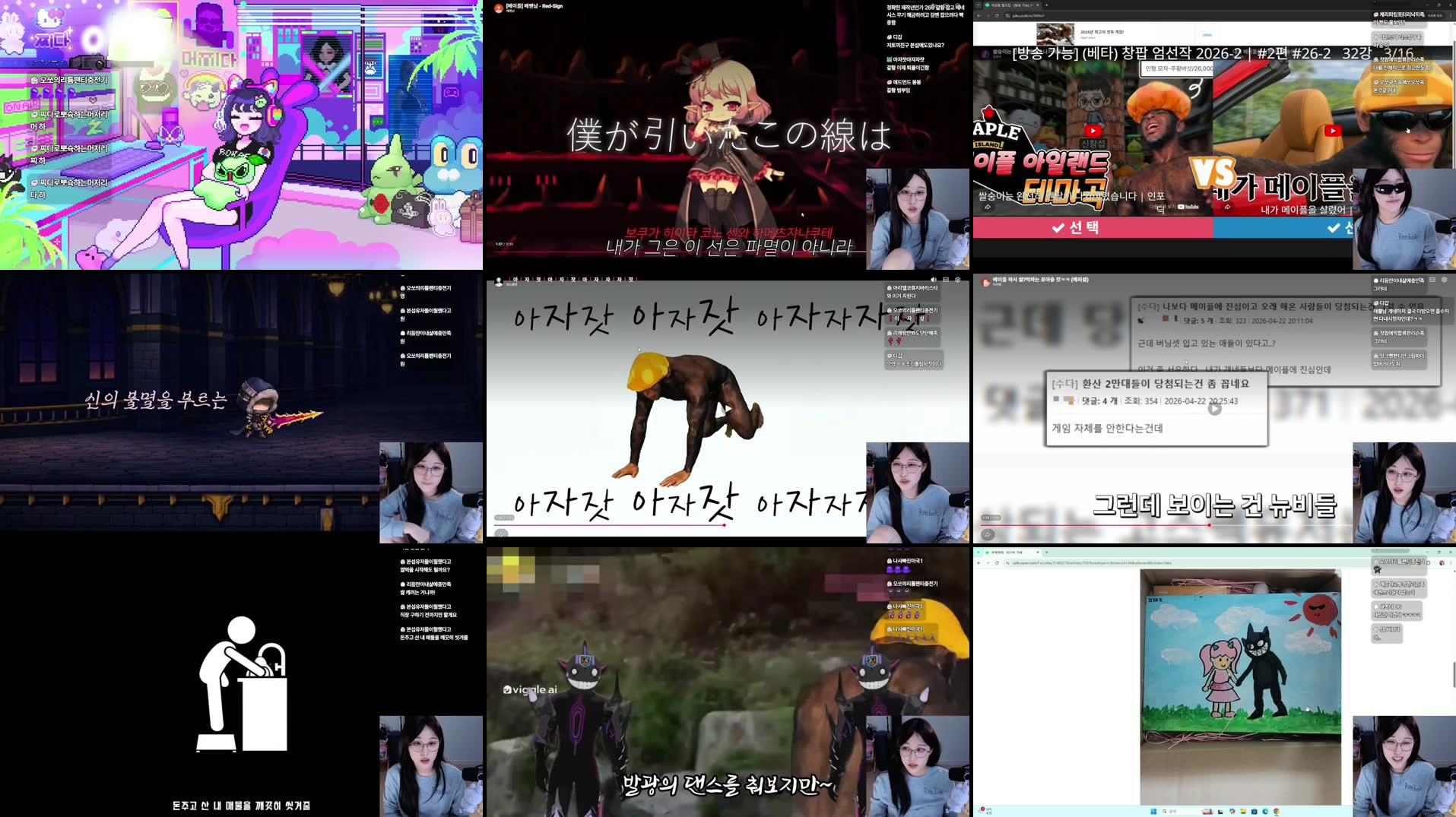Image resolution: width=1456 pixels, height=817 pixels.
Task: Click share arrow on left versus video
Action: tap(988, 207)
